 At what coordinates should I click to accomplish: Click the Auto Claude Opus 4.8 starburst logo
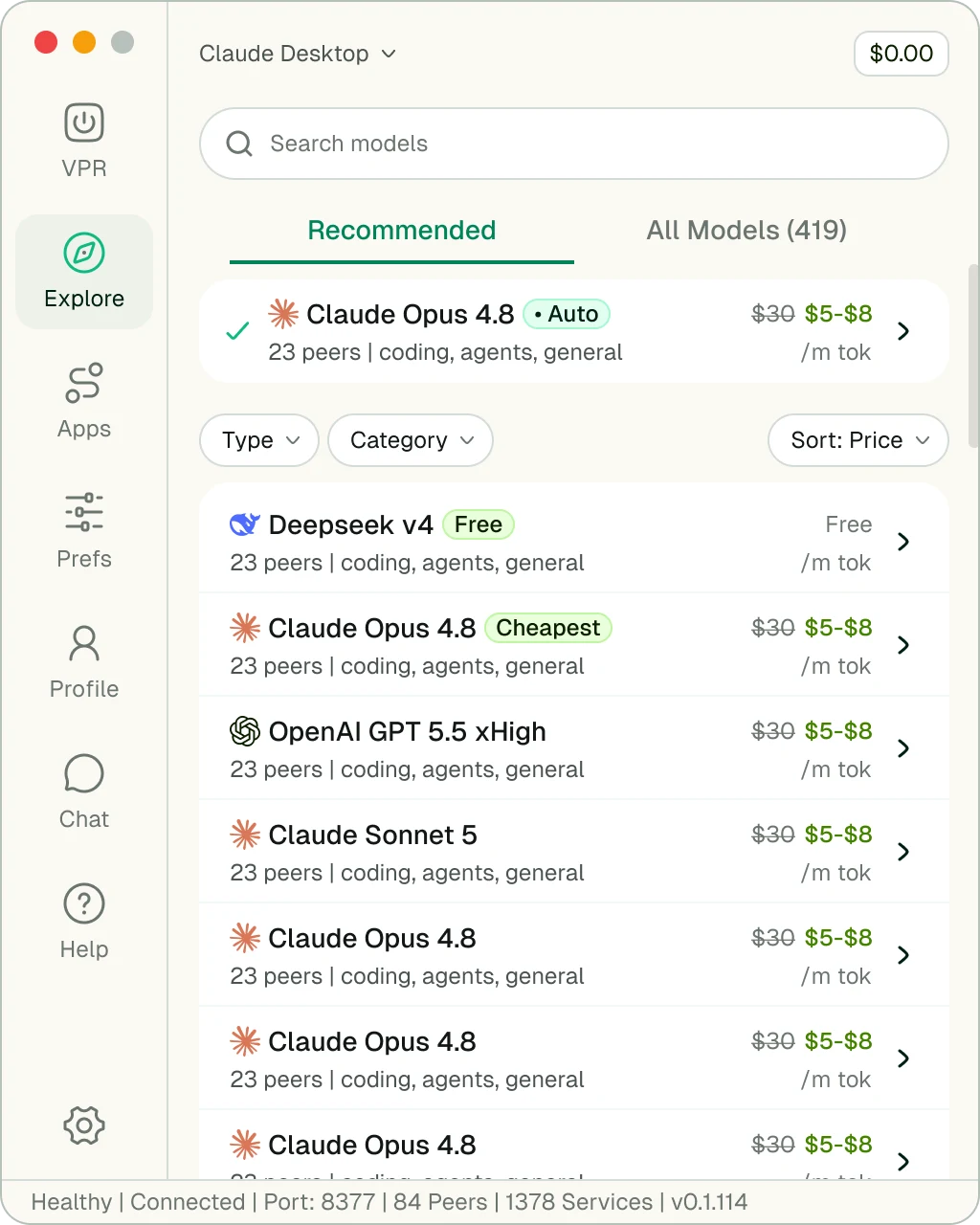[283, 314]
